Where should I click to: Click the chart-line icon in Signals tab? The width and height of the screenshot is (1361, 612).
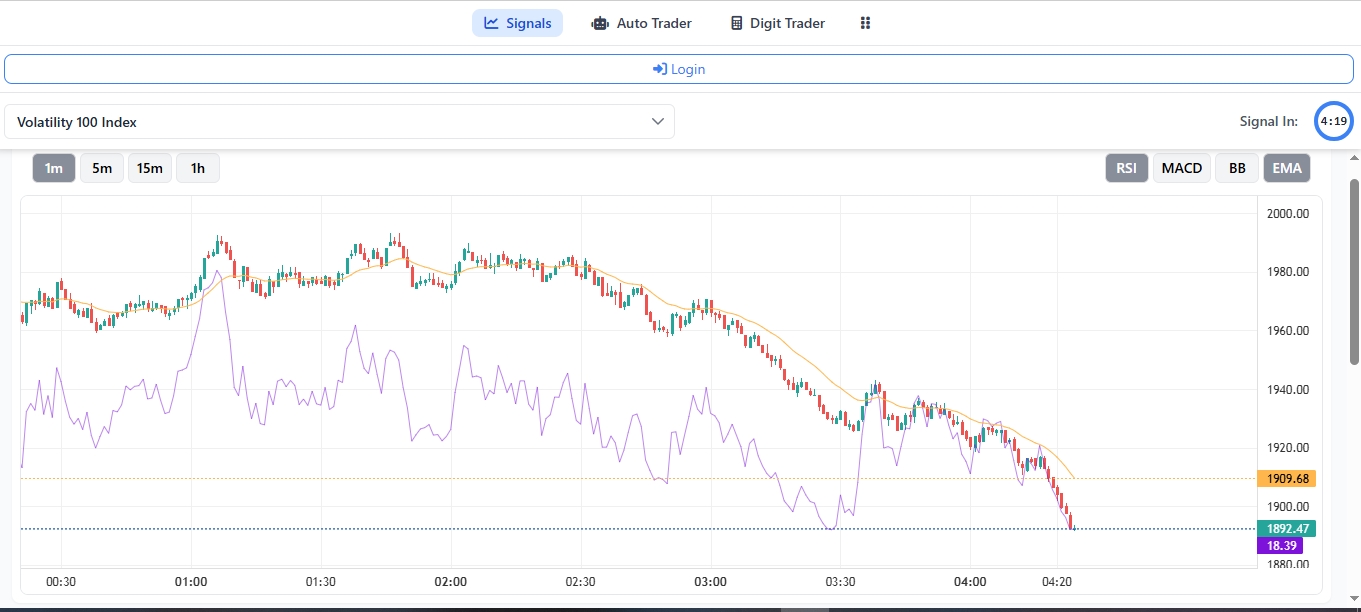point(491,23)
